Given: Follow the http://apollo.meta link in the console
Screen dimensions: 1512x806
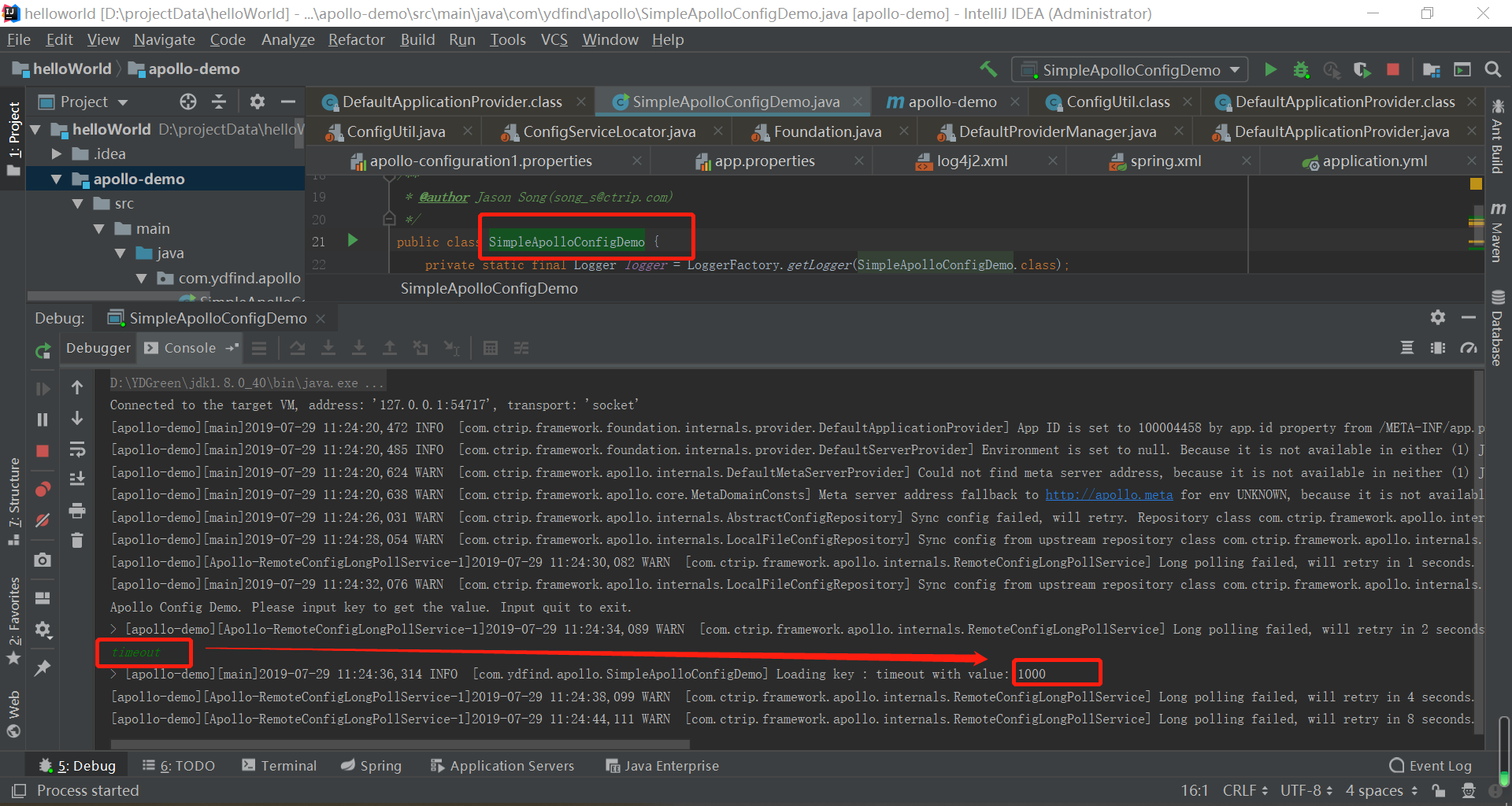Looking at the screenshot, I should pos(1109,494).
